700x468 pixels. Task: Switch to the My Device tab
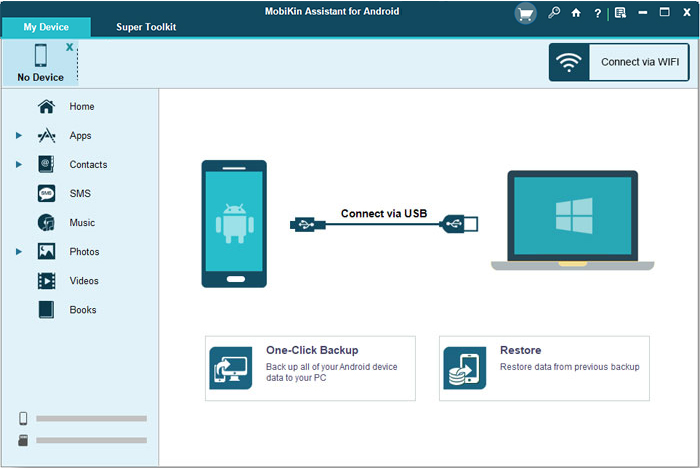point(46,27)
